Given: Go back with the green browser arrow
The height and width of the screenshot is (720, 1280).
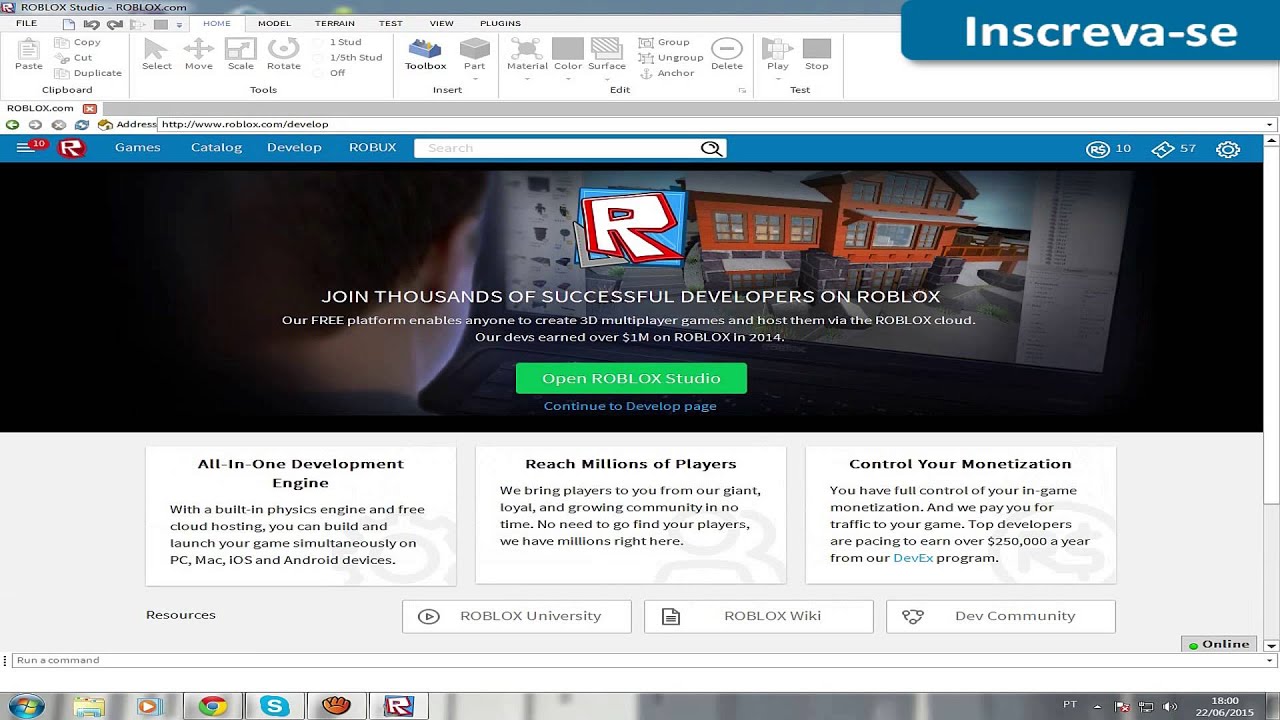Looking at the screenshot, I should [x=12, y=125].
